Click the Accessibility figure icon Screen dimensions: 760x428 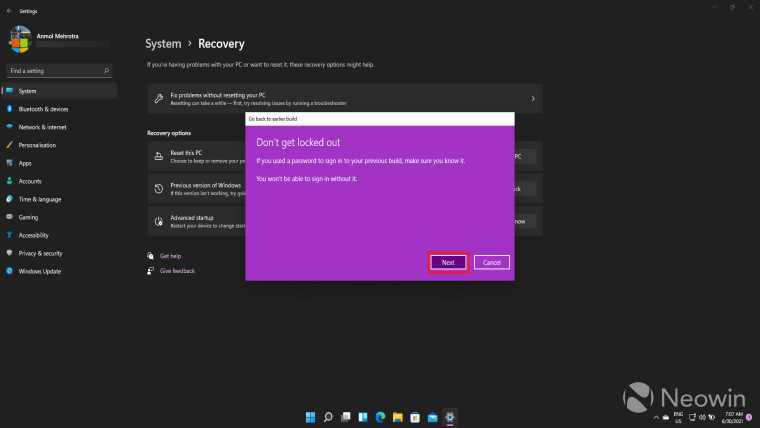[x=9, y=235]
